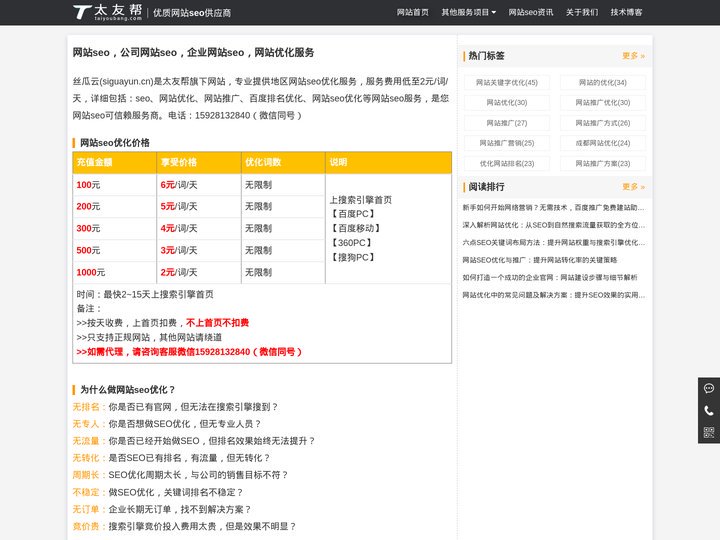
Task: Select tag 网站推广优化(30)
Action: (x=602, y=103)
